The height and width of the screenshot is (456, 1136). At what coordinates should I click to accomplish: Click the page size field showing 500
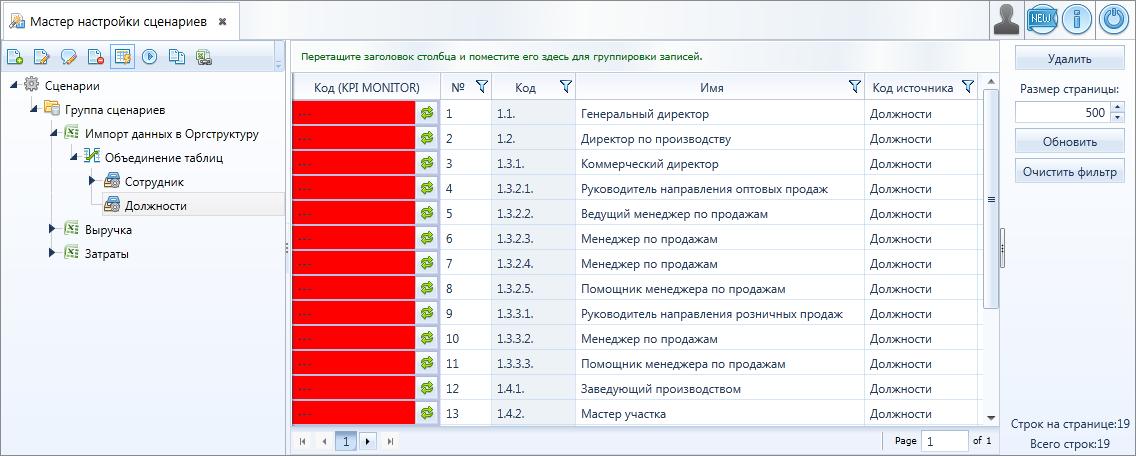tap(1063, 112)
